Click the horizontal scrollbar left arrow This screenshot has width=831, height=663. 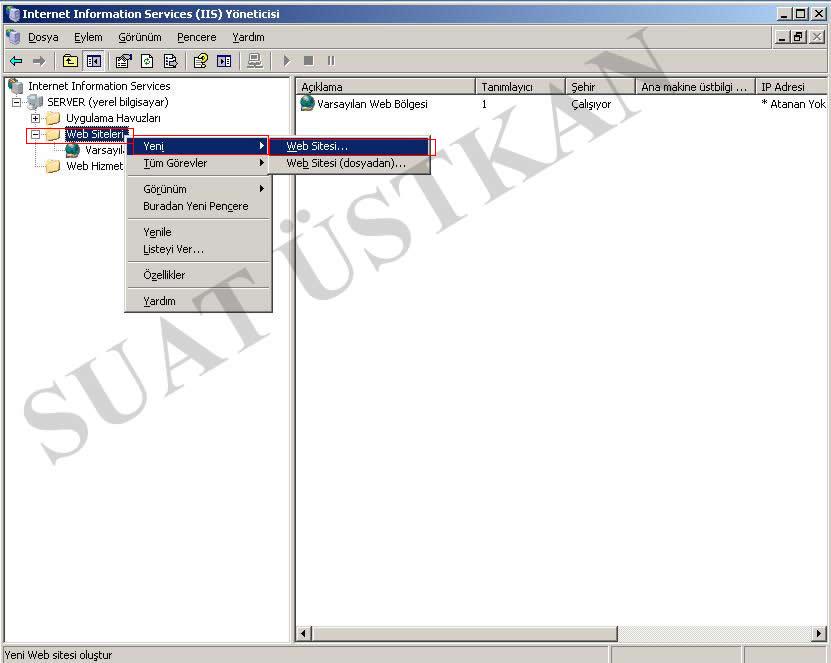coord(304,633)
